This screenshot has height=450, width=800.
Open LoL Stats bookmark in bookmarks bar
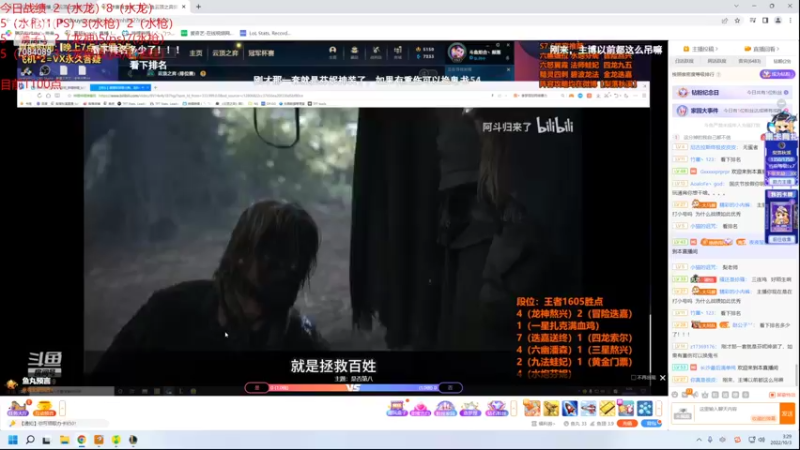(x=265, y=33)
